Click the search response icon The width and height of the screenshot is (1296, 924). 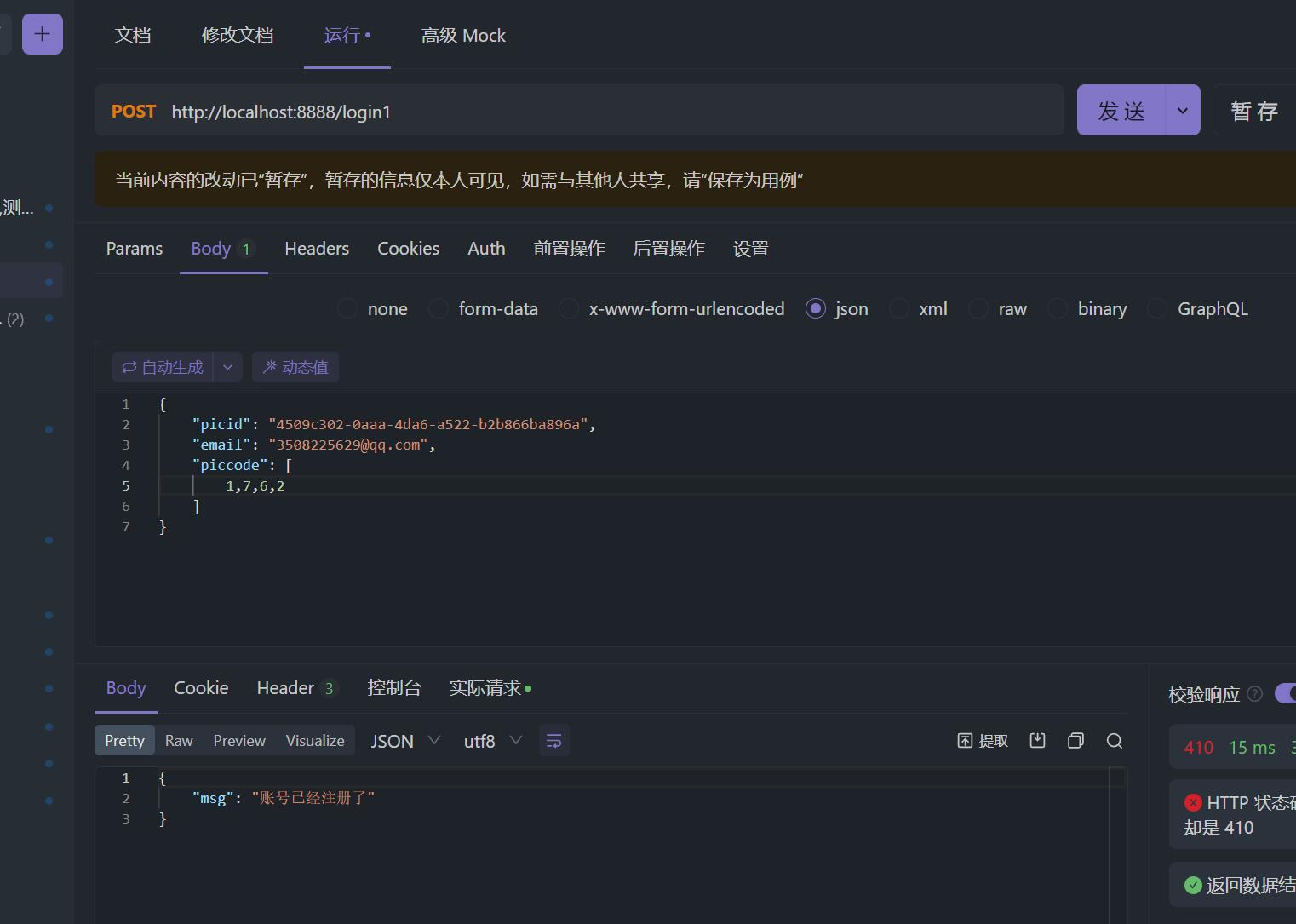point(1115,741)
